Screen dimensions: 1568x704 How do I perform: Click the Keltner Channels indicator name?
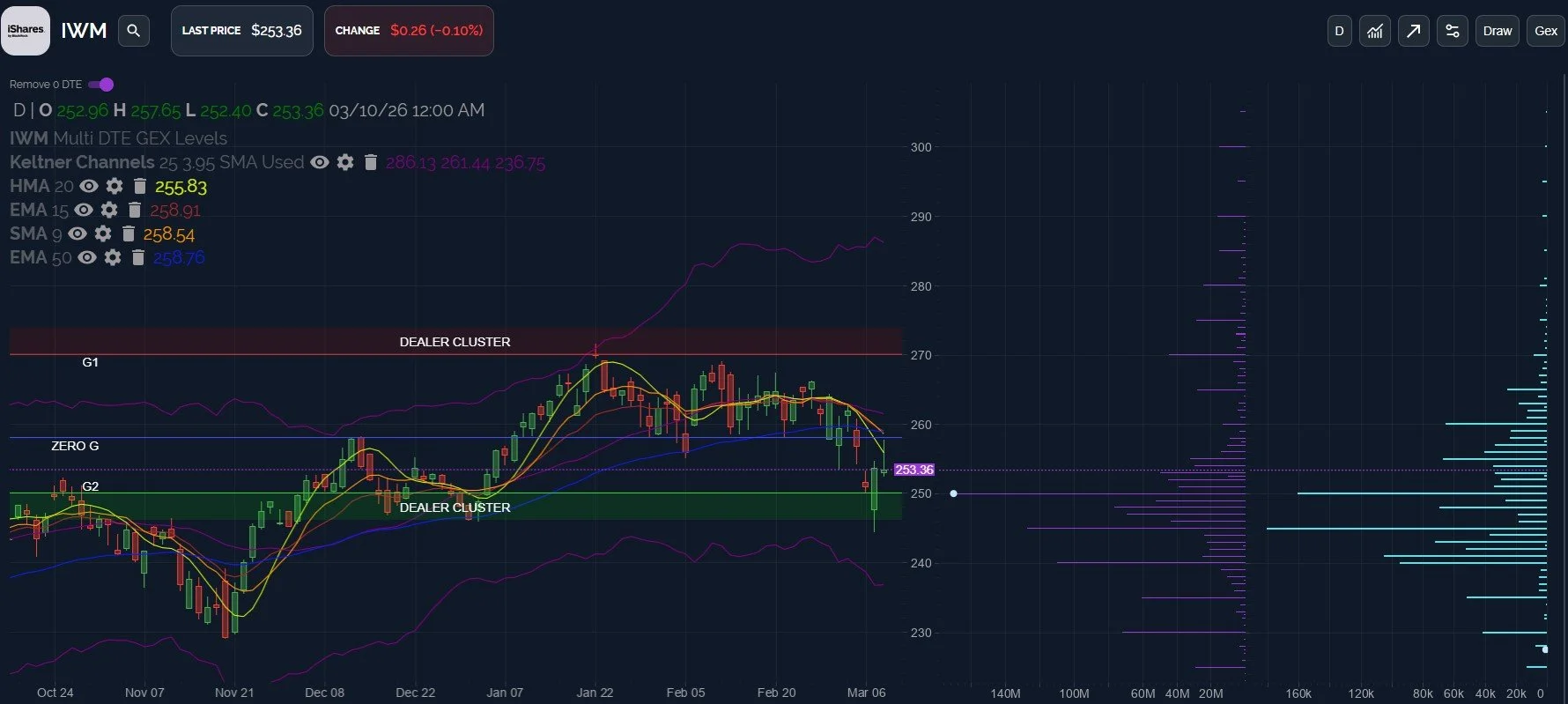(x=82, y=162)
